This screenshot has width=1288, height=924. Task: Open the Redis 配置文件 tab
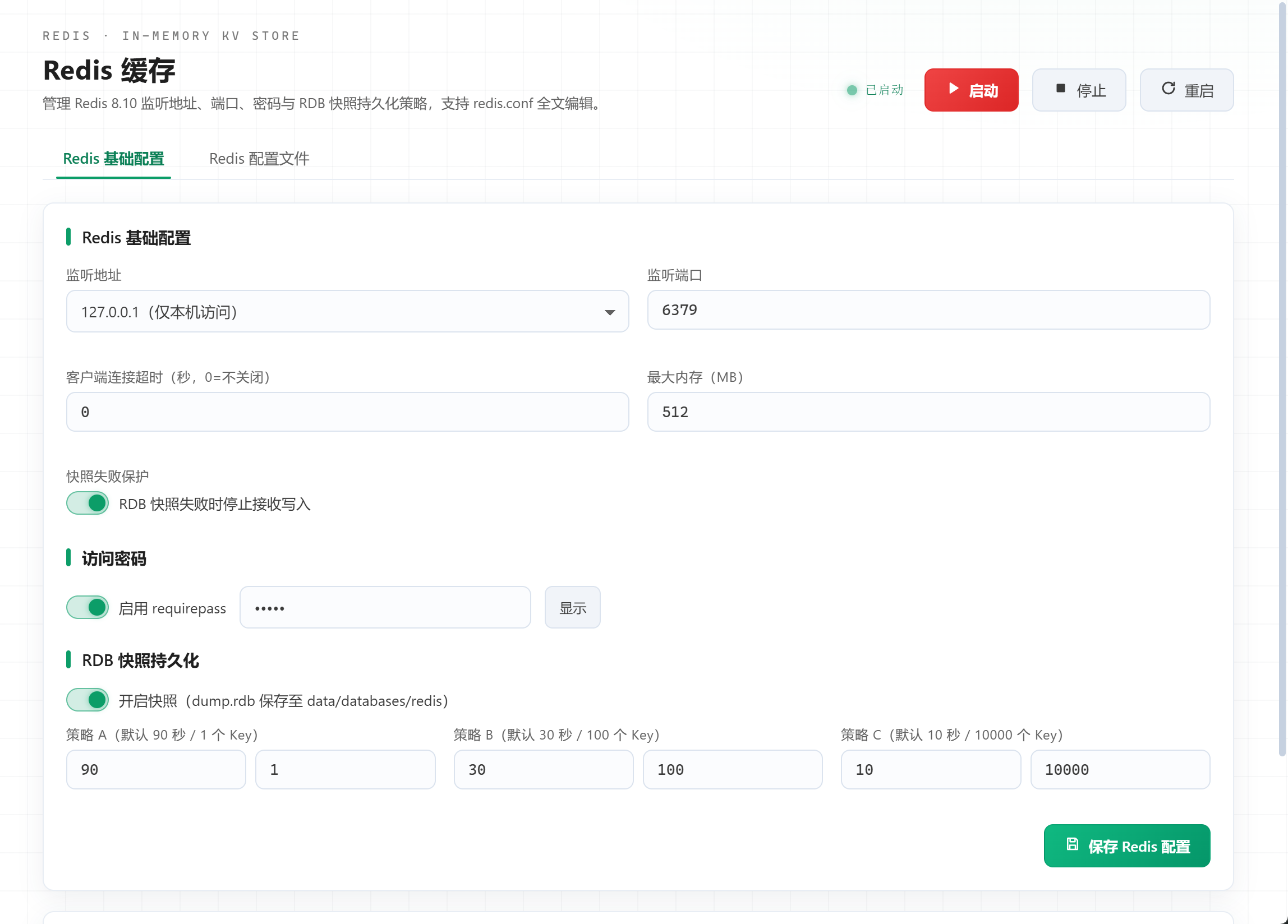point(259,159)
